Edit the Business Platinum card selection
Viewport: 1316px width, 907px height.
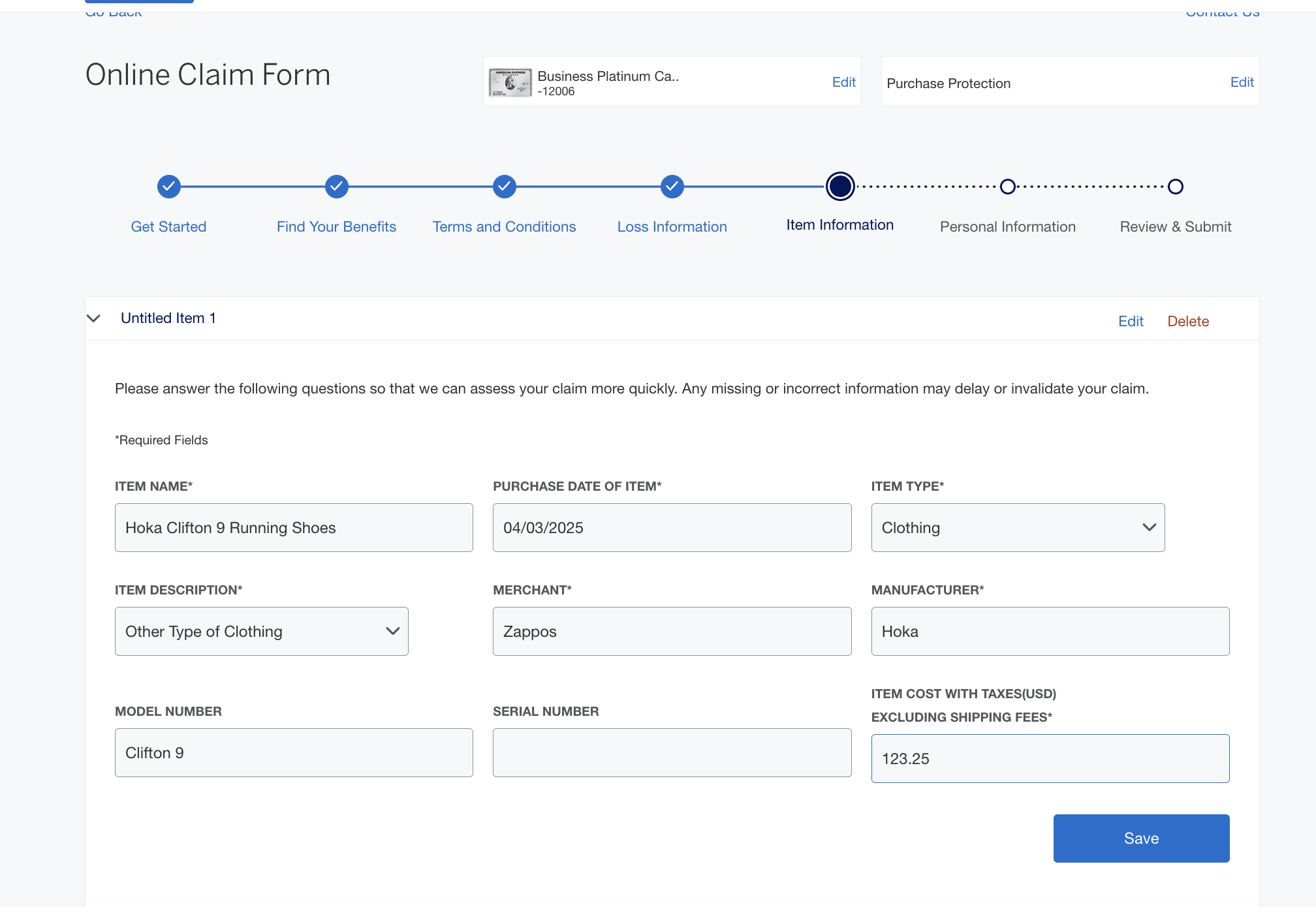pyautogui.click(x=843, y=82)
